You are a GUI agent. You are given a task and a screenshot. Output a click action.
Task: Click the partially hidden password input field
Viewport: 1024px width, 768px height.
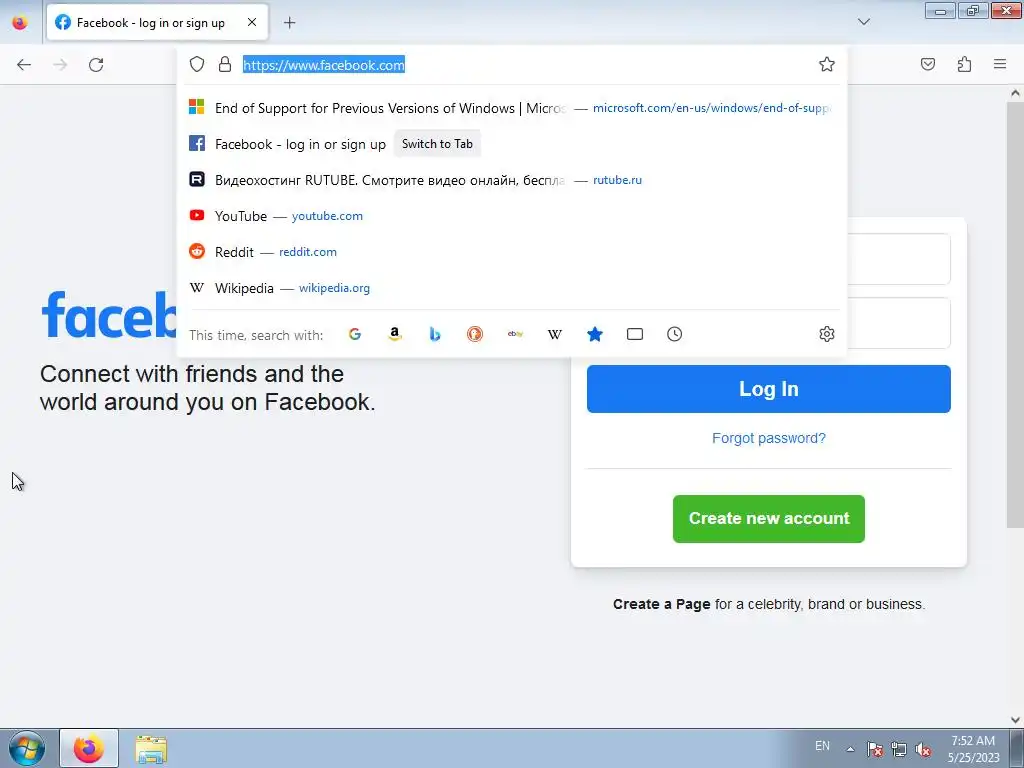point(899,323)
